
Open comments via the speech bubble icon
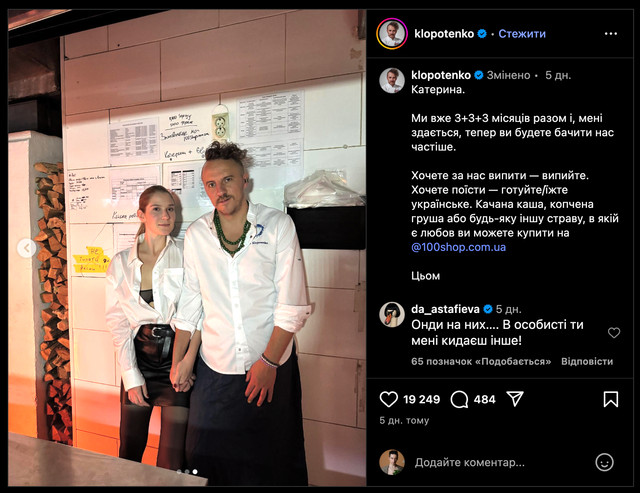(x=459, y=399)
